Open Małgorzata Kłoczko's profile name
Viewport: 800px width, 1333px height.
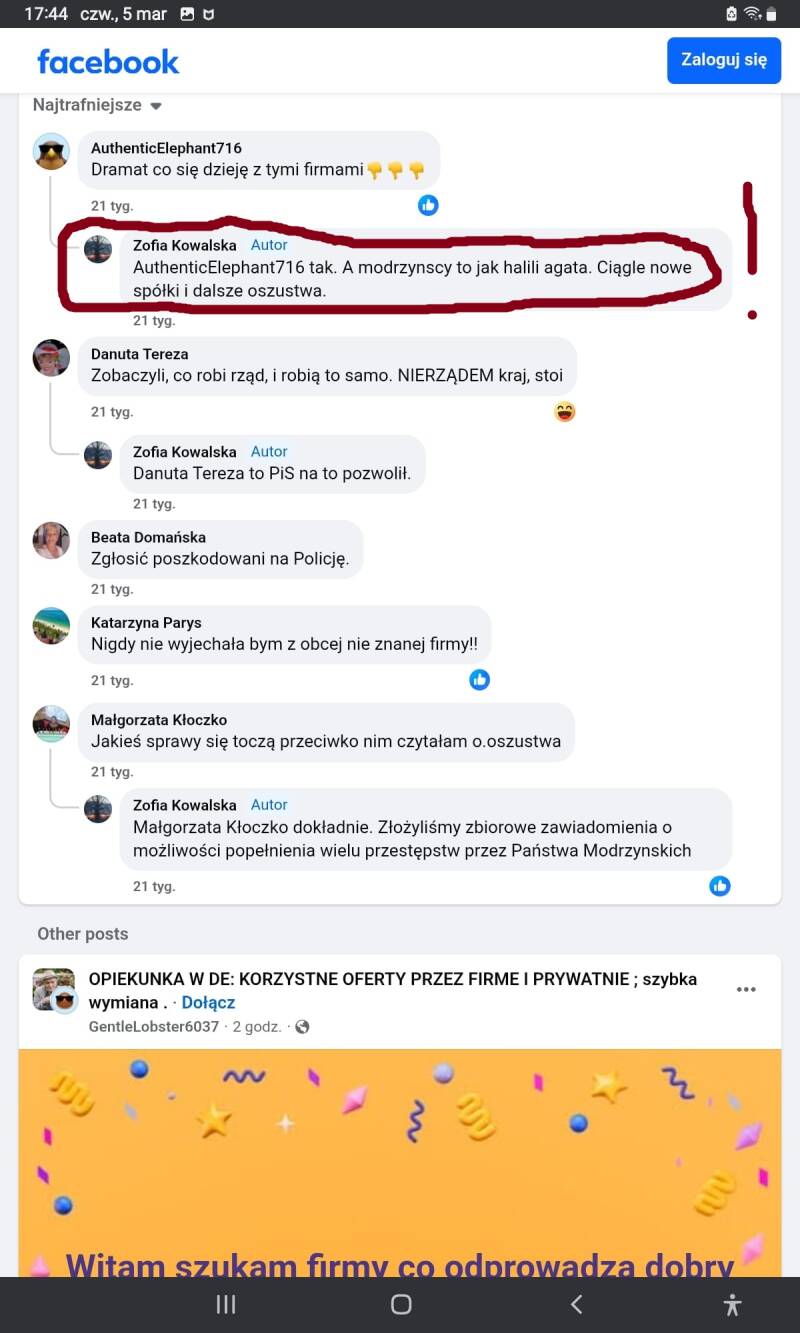[159, 720]
